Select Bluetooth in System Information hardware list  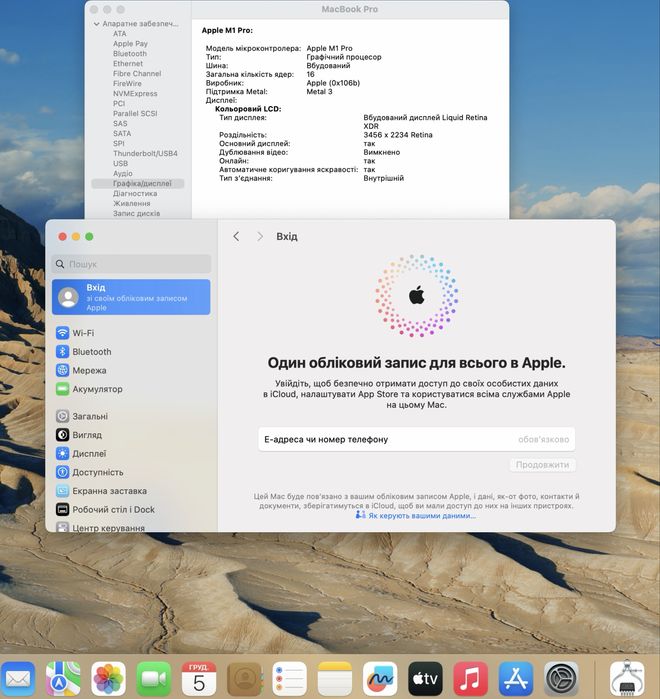[130, 53]
